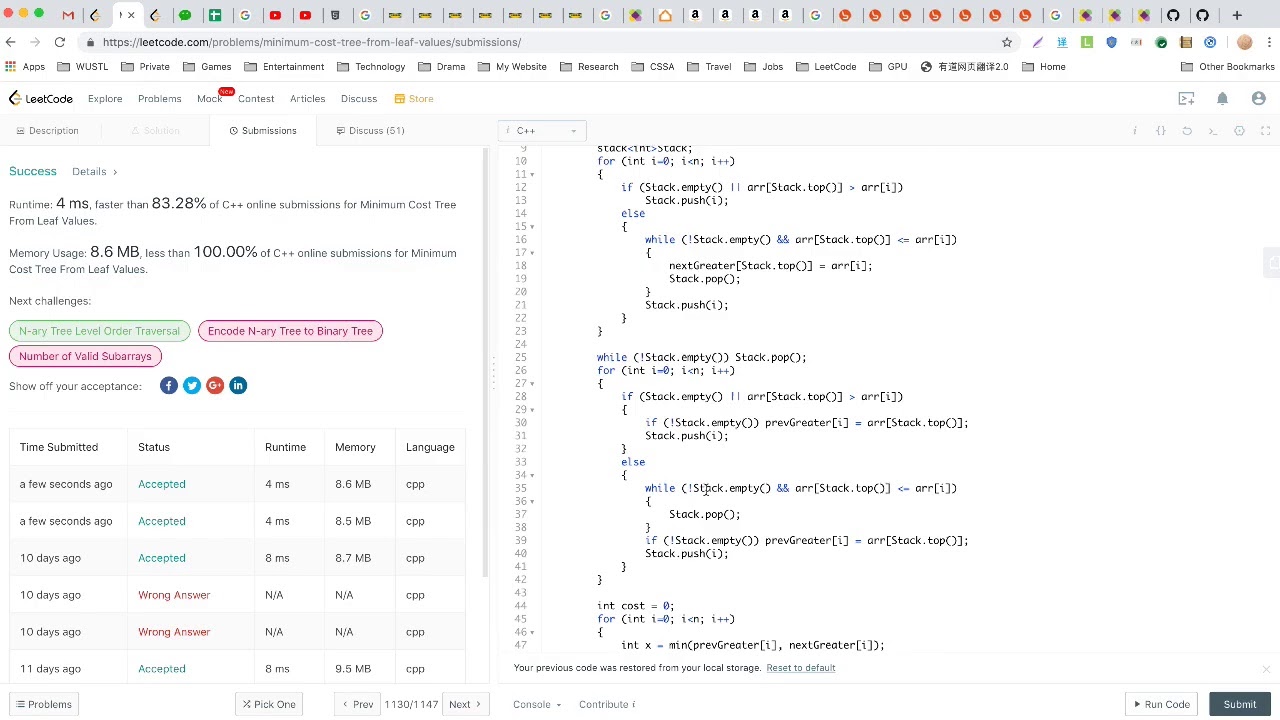1280x720 pixels.
Task: Click Reset to default link
Action: (x=800, y=668)
